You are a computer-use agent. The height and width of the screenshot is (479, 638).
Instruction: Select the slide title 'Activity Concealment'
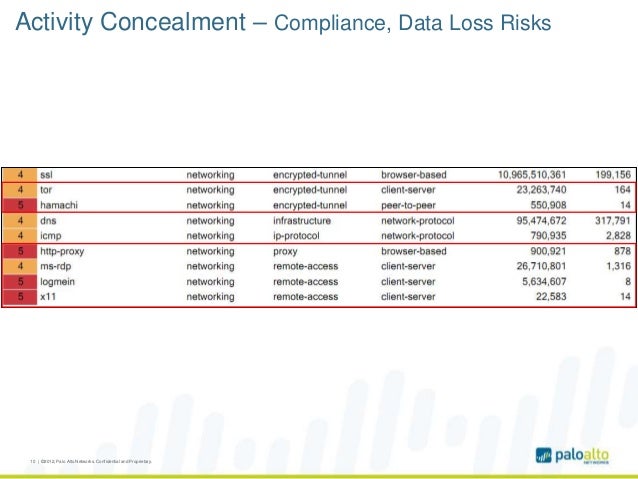tap(131, 22)
